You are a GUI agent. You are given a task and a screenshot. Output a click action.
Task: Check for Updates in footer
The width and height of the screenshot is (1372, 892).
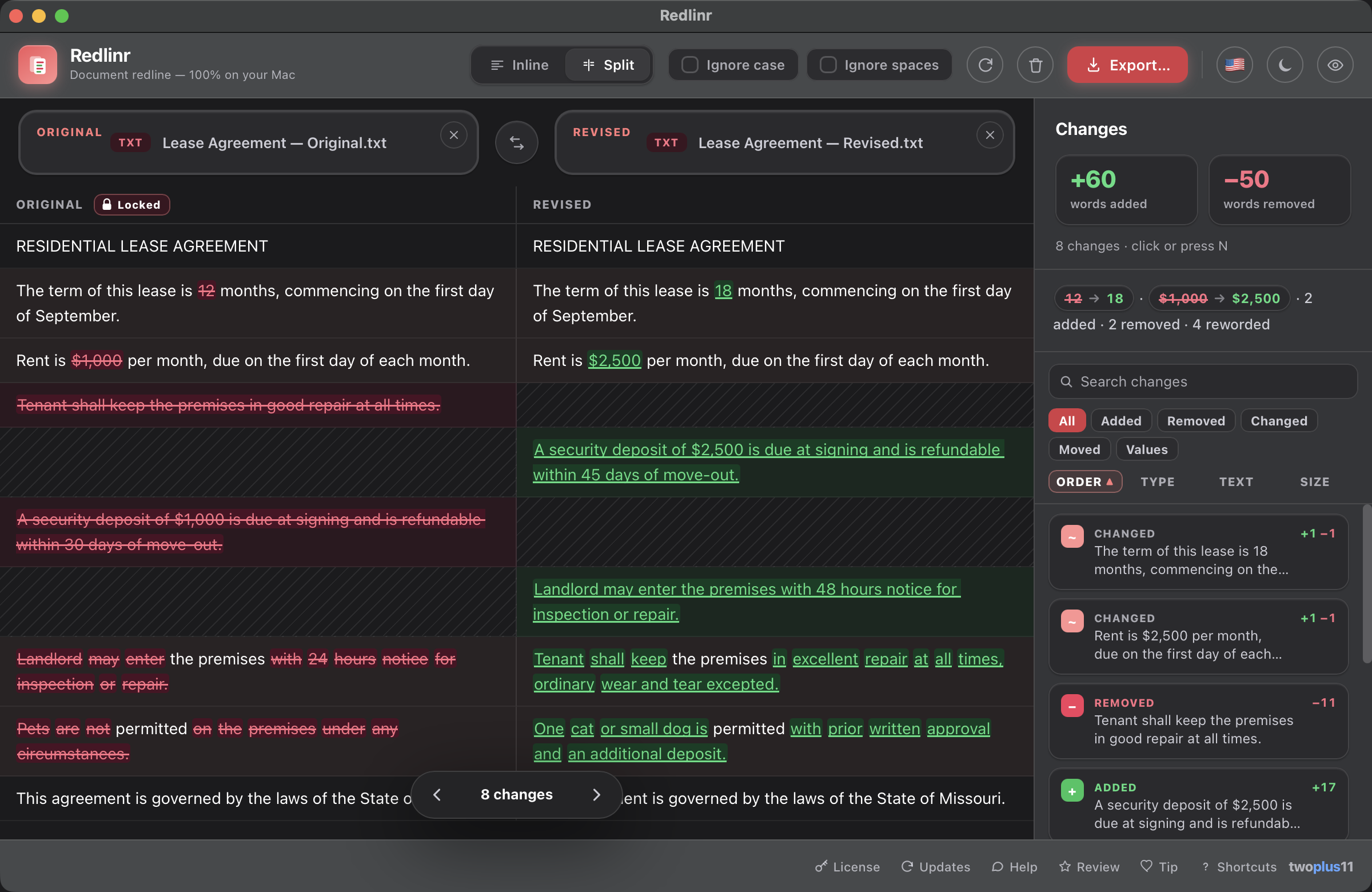pyautogui.click(x=936, y=867)
